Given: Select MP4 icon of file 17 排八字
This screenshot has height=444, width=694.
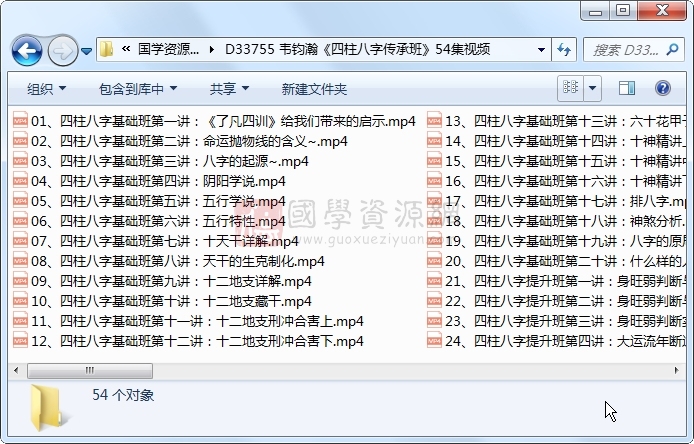Looking at the screenshot, I should click(435, 201).
